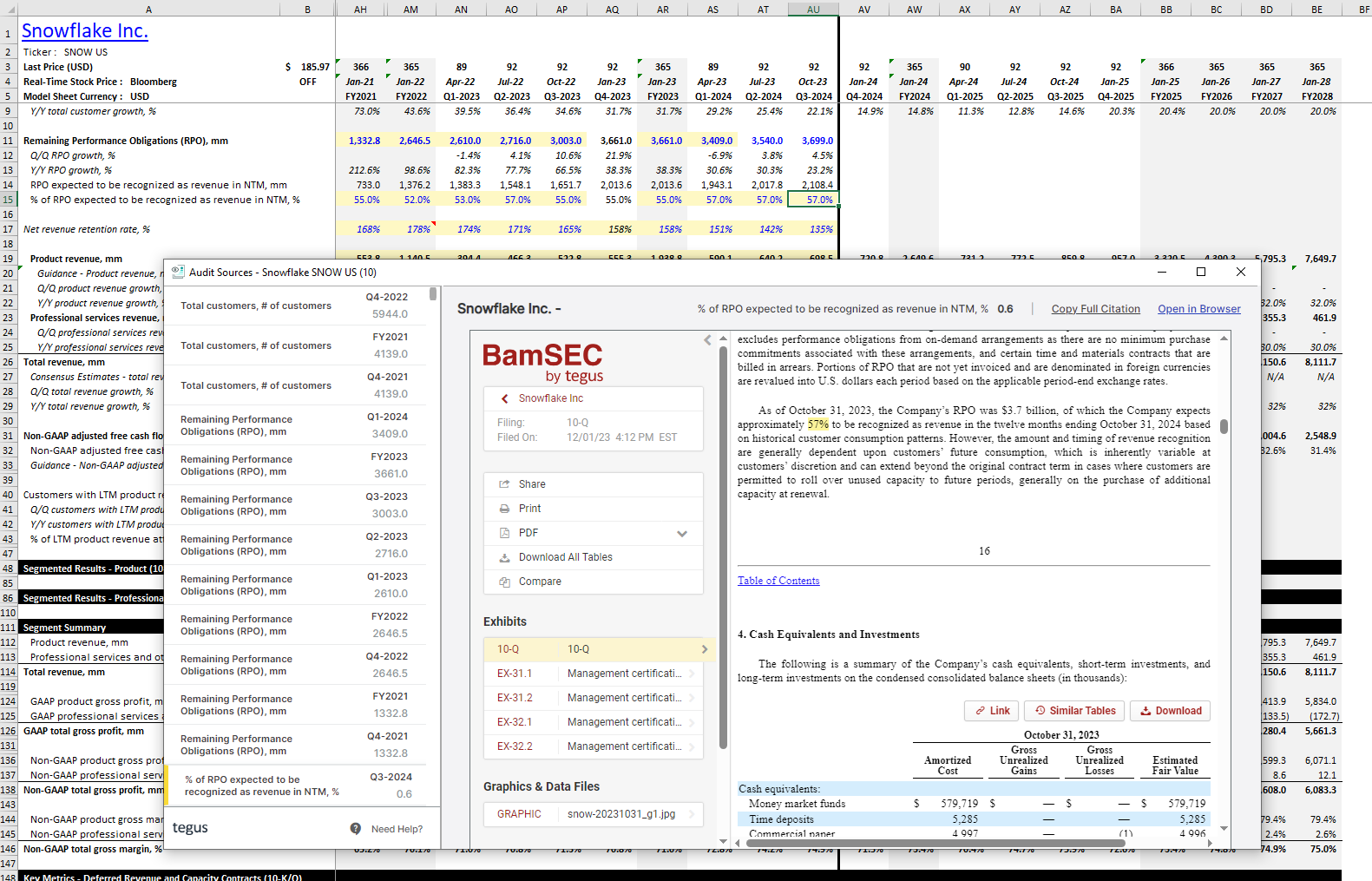The height and width of the screenshot is (881, 1372).
Task: Select cell AU15 showing 57.0%
Action: (x=813, y=200)
